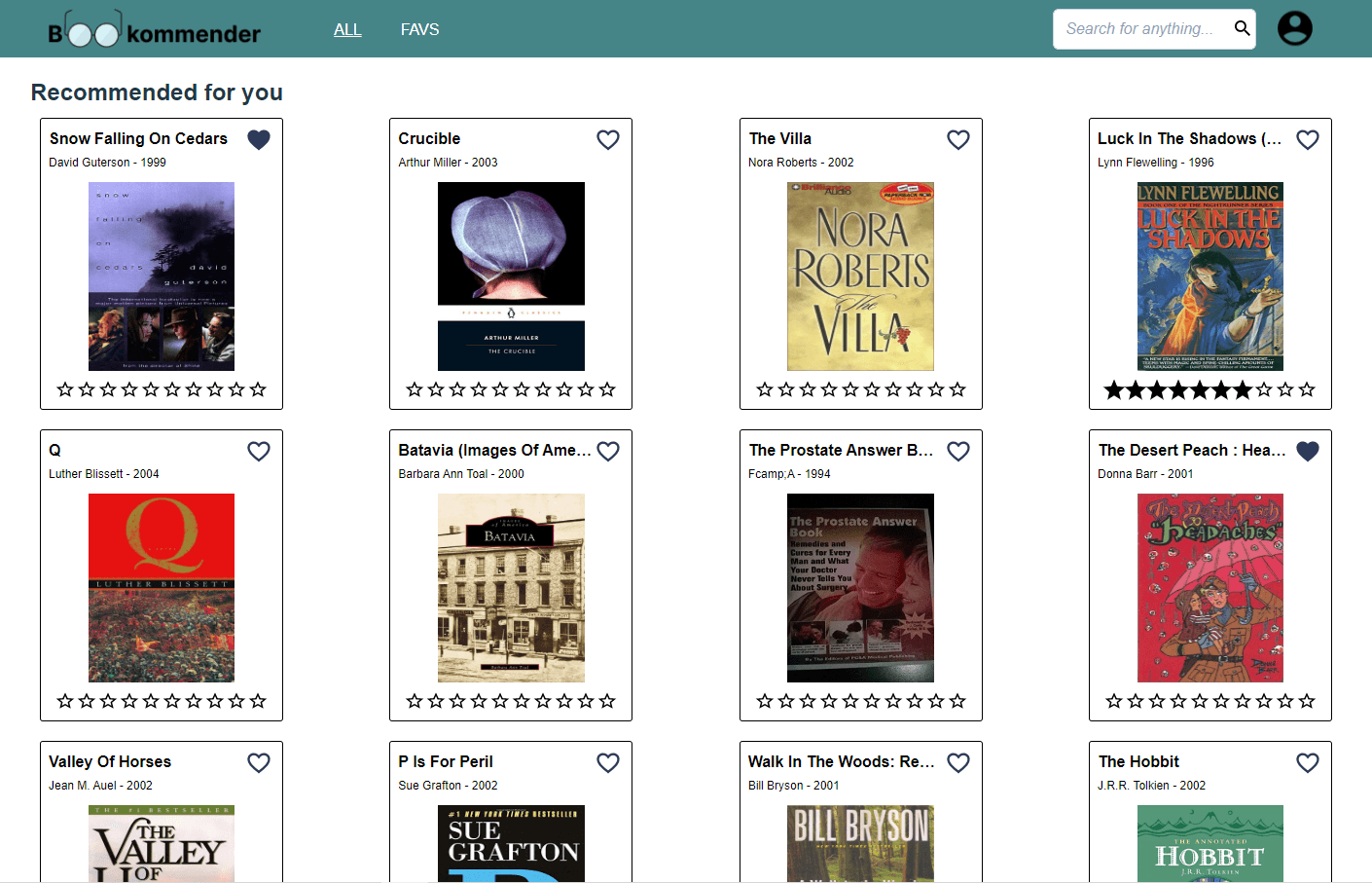The height and width of the screenshot is (883, 1372).
Task: Open the Sue Grafton cover image
Action: pos(511,843)
